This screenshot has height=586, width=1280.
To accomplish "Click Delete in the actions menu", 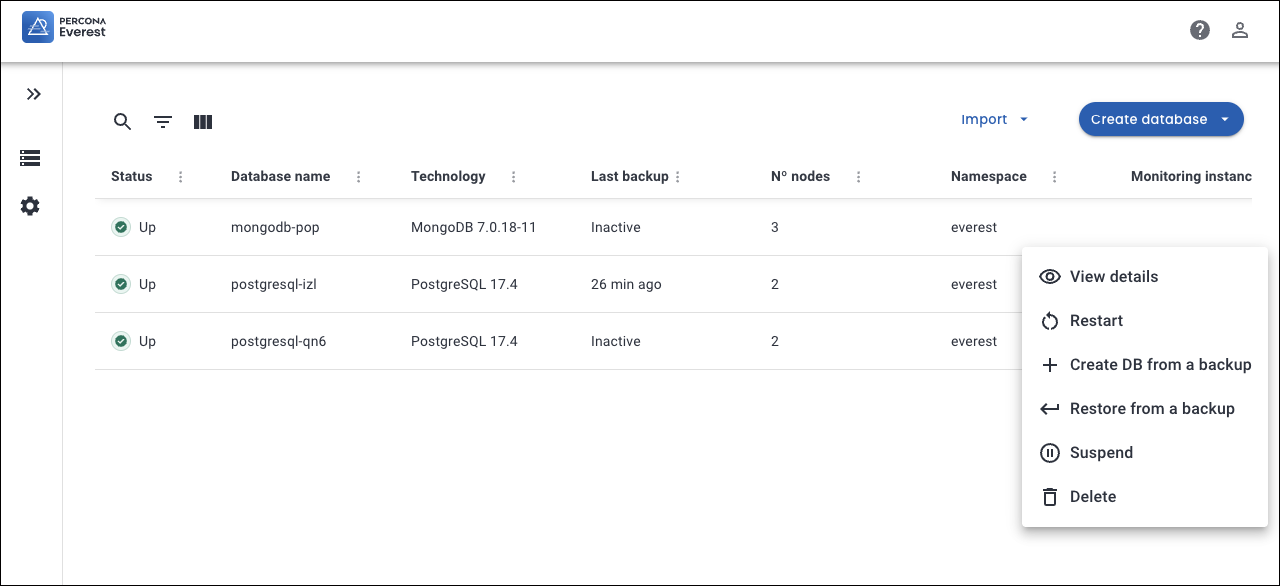I will click(1092, 497).
